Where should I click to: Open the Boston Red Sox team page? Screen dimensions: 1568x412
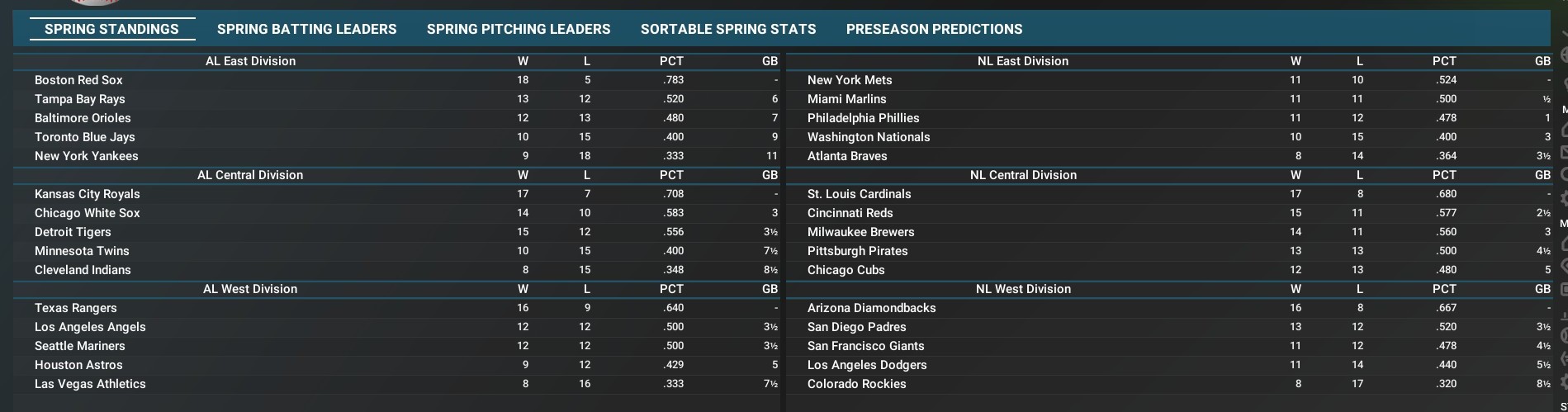click(x=78, y=80)
